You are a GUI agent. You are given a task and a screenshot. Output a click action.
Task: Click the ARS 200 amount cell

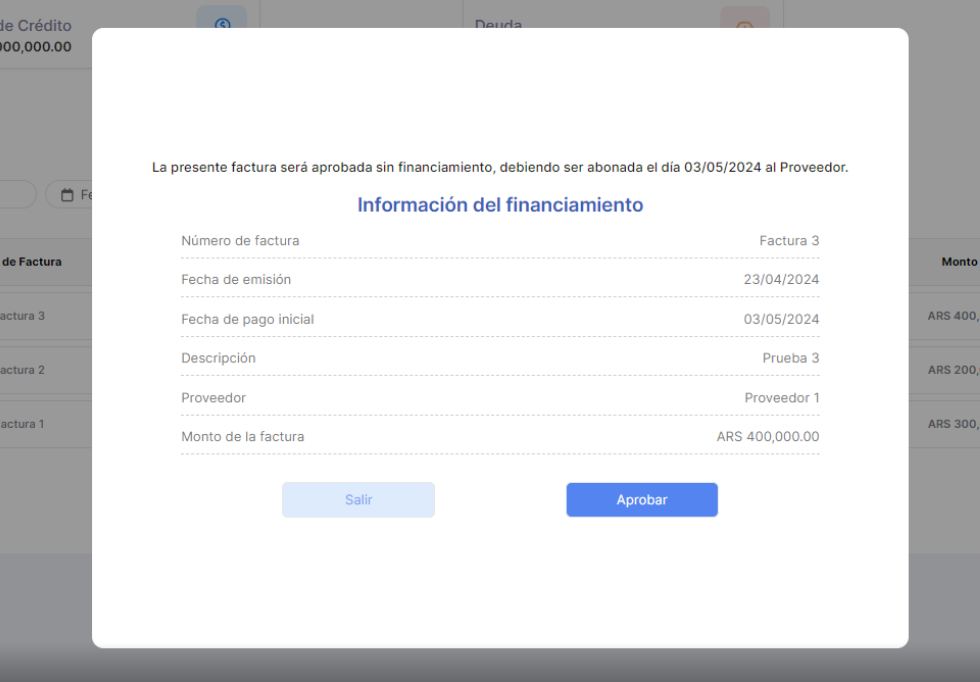click(952, 370)
